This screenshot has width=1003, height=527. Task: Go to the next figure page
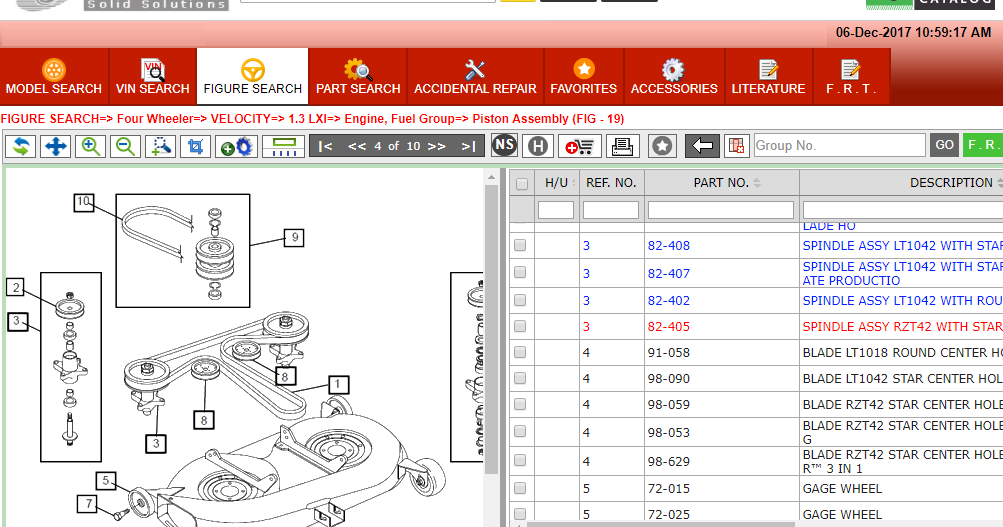(437, 146)
